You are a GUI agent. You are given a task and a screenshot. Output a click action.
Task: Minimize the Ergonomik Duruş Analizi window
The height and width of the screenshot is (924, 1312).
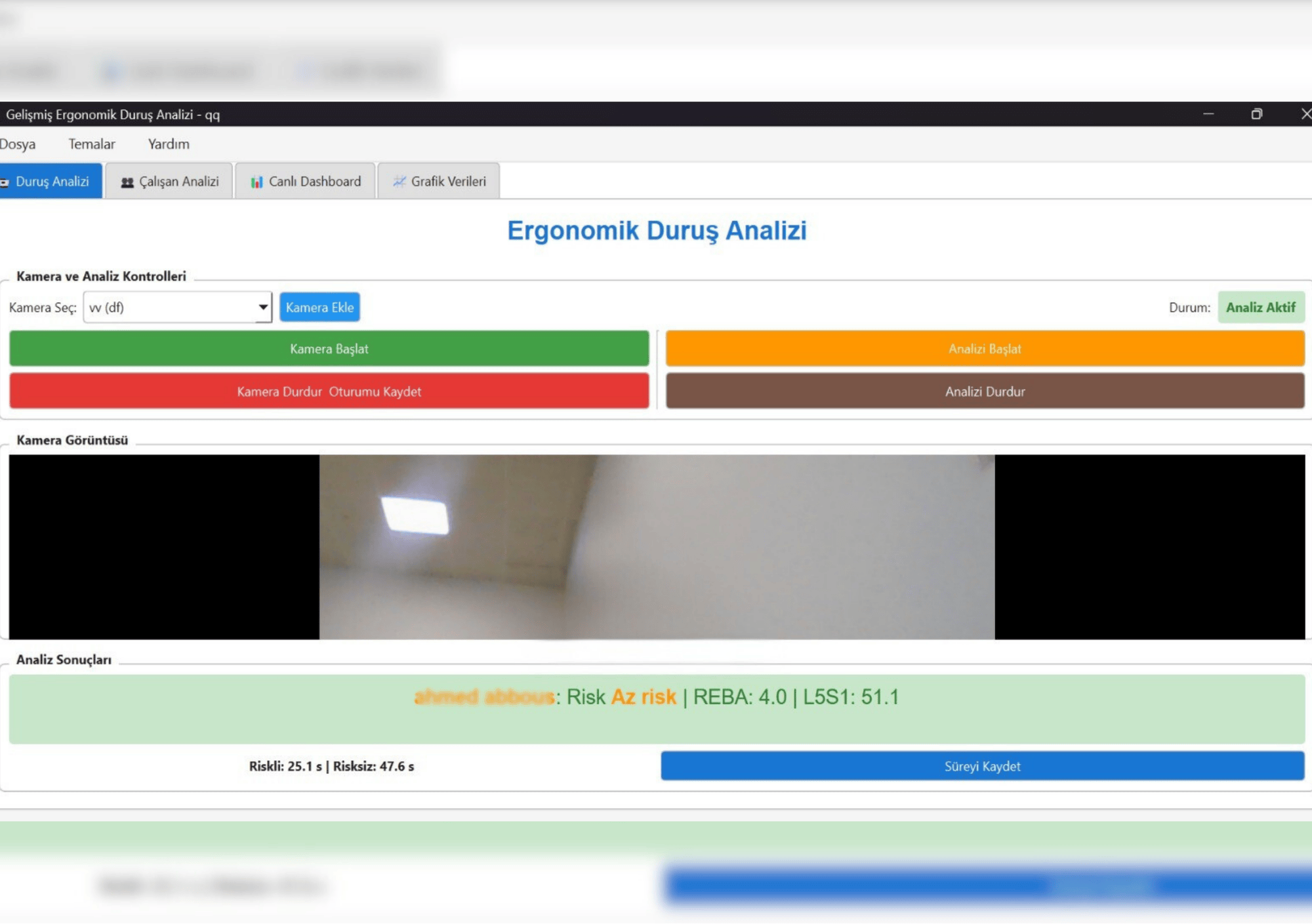(x=1208, y=114)
